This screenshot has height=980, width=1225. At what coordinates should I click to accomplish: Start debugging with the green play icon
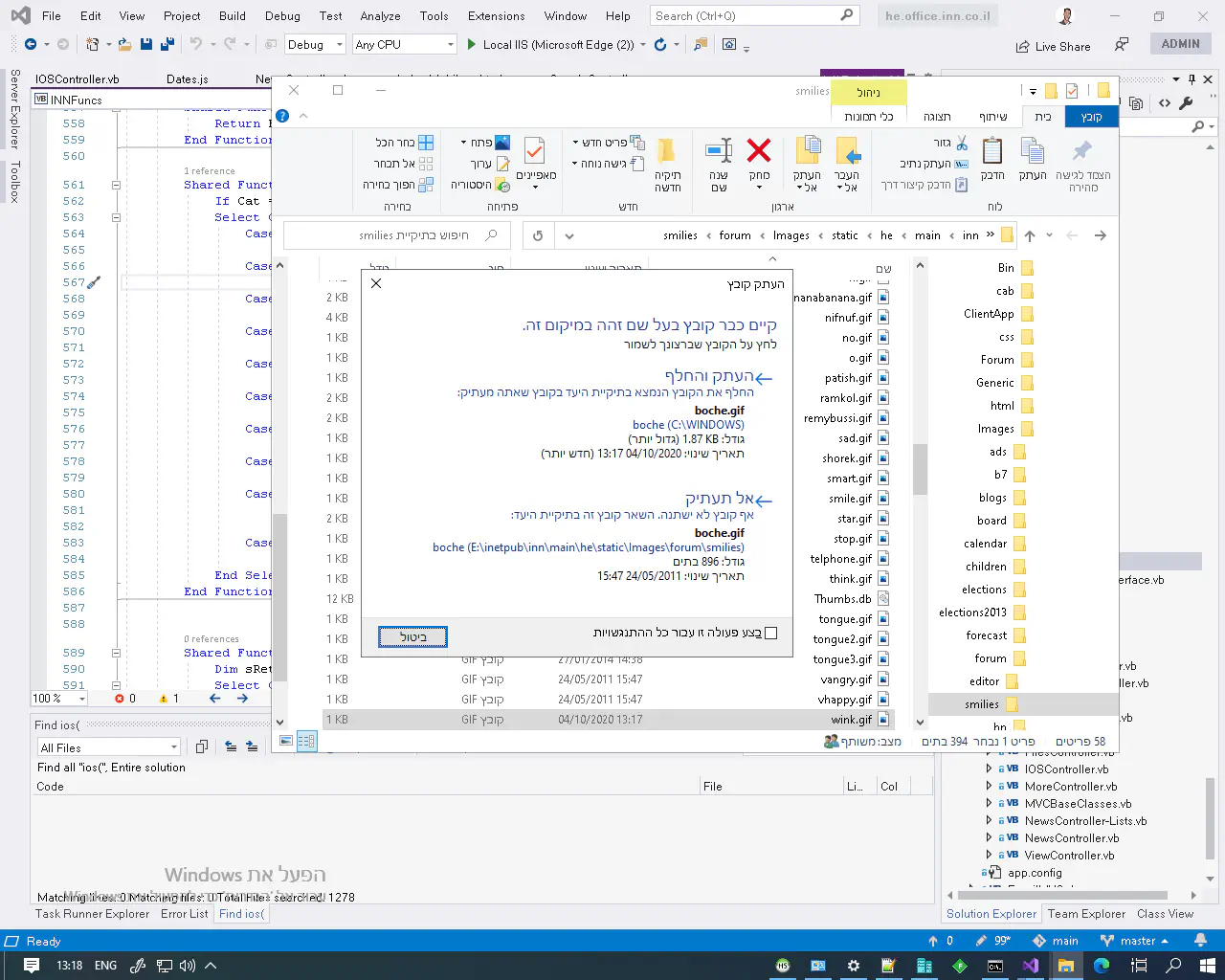[x=471, y=44]
